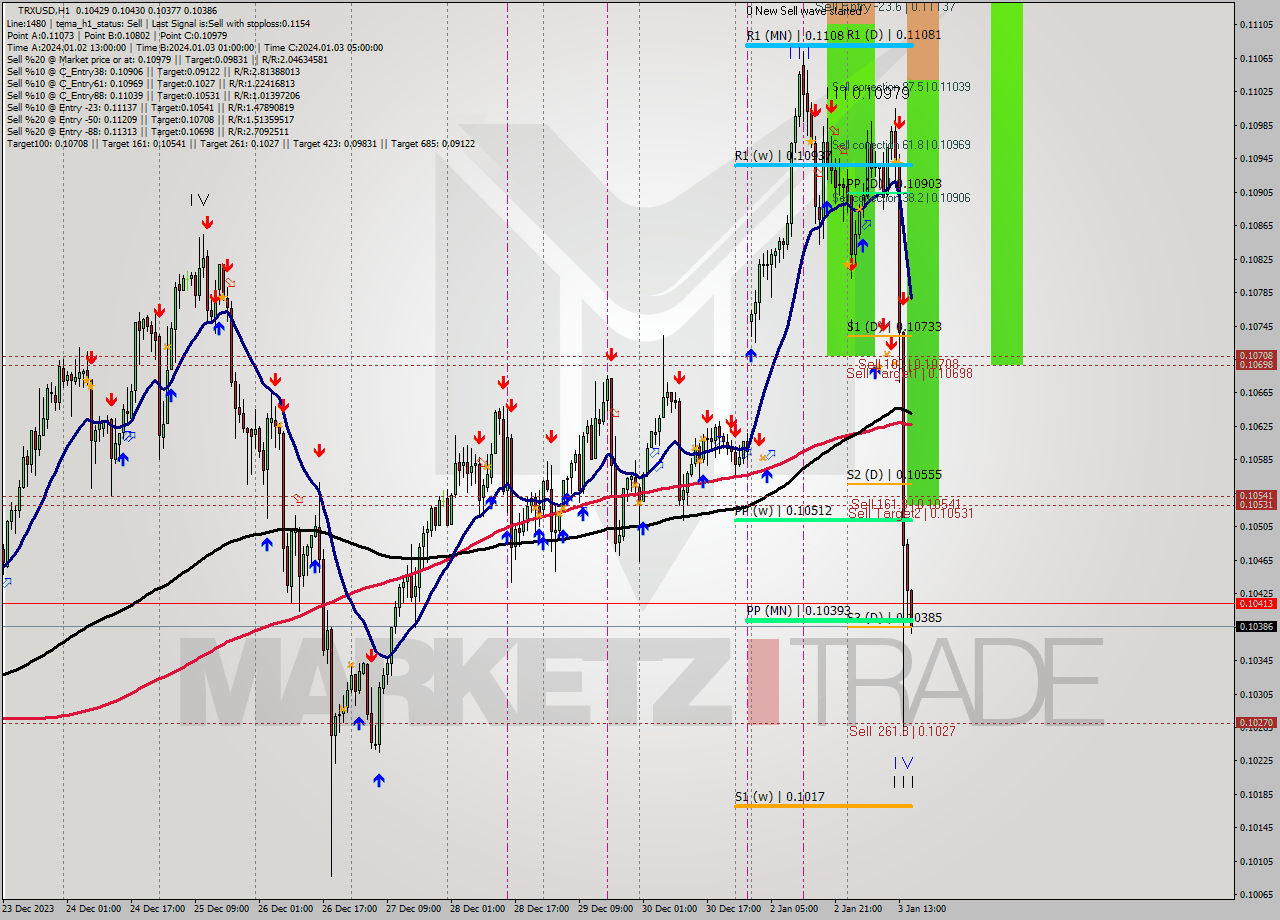Screen dimensions: 1280x920
Task: Click the S2 (D) | 0.10555 label
Action: 894,475
